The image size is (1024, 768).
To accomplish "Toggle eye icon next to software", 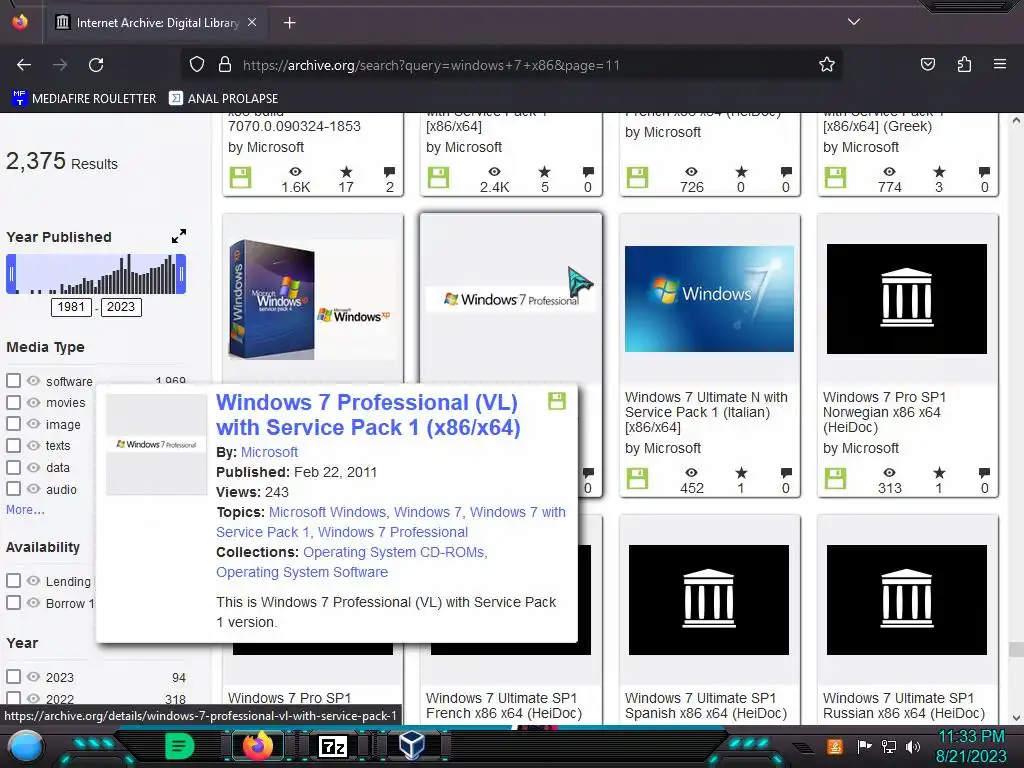I will (x=33, y=381).
